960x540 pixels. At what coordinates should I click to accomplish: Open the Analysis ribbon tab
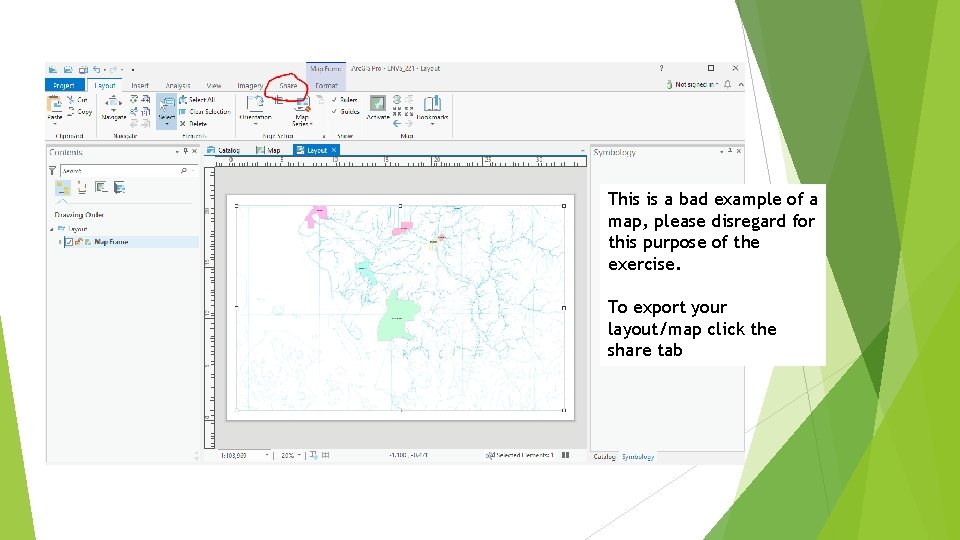click(x=178, y=85)
